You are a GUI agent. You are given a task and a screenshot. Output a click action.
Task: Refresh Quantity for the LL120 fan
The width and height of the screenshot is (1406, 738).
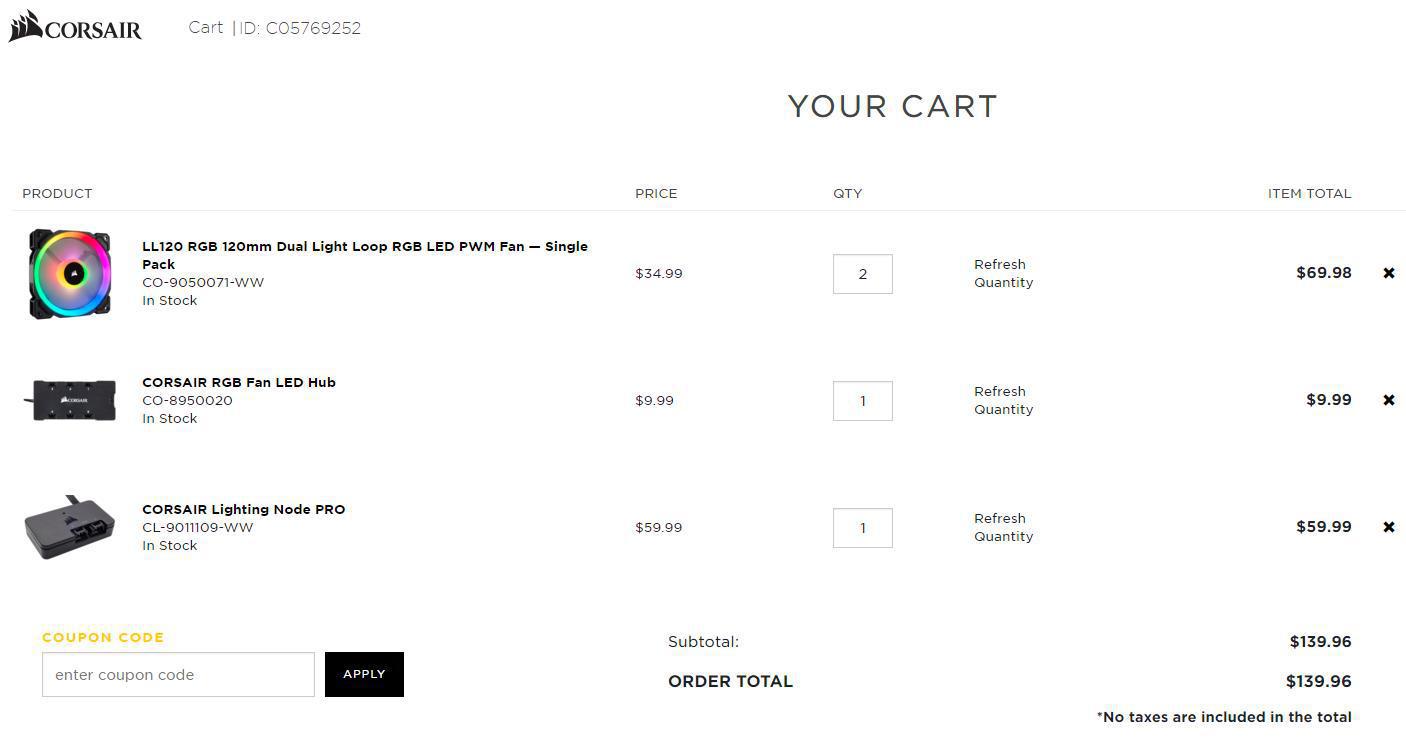(1003, 273)
